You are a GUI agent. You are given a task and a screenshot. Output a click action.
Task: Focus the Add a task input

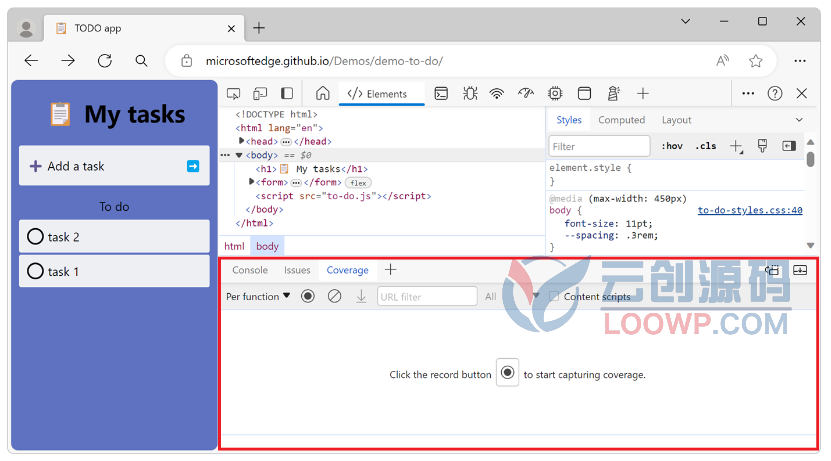(114, 166)
